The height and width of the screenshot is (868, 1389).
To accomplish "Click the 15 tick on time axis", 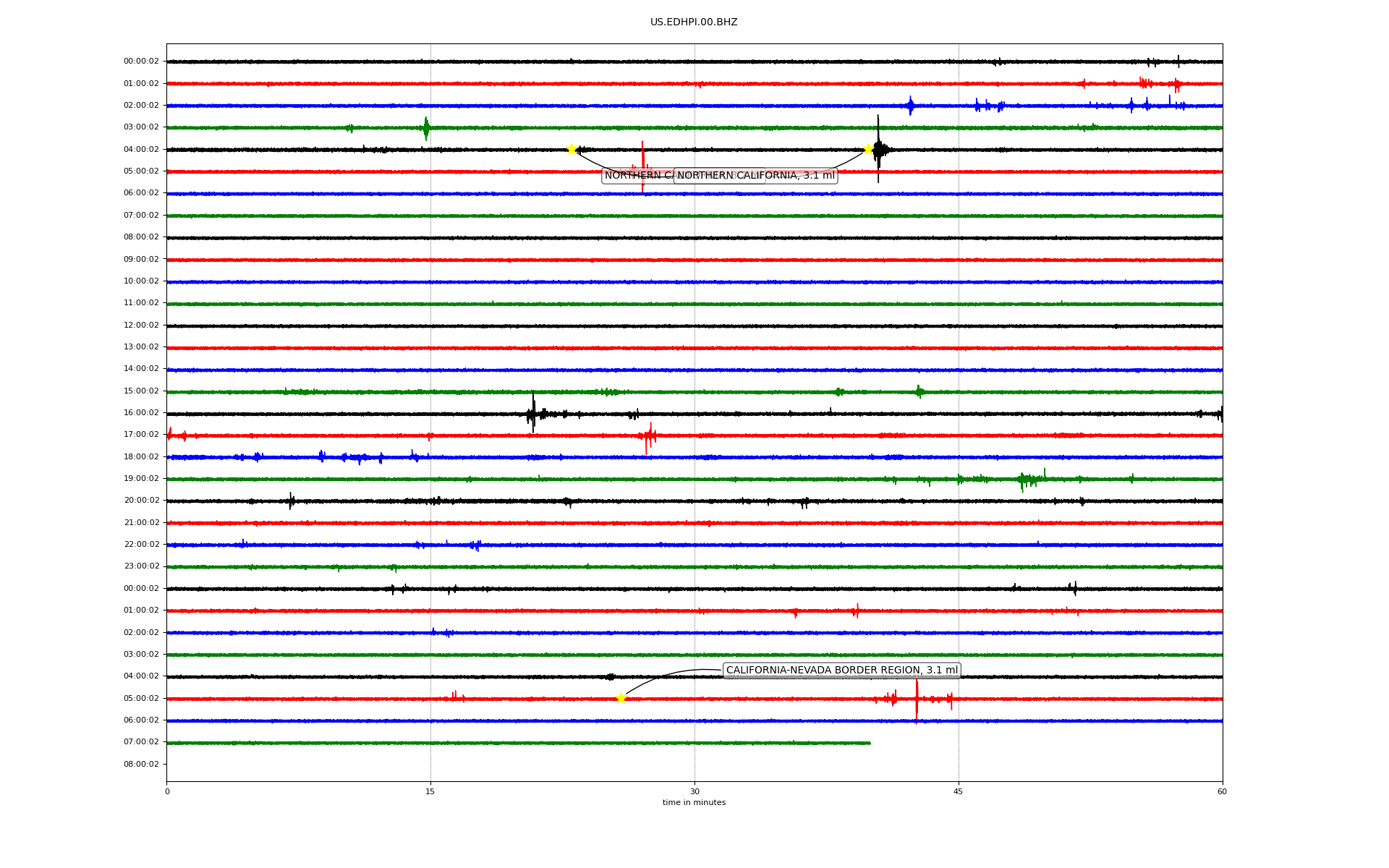I will (x=430, y=791).
